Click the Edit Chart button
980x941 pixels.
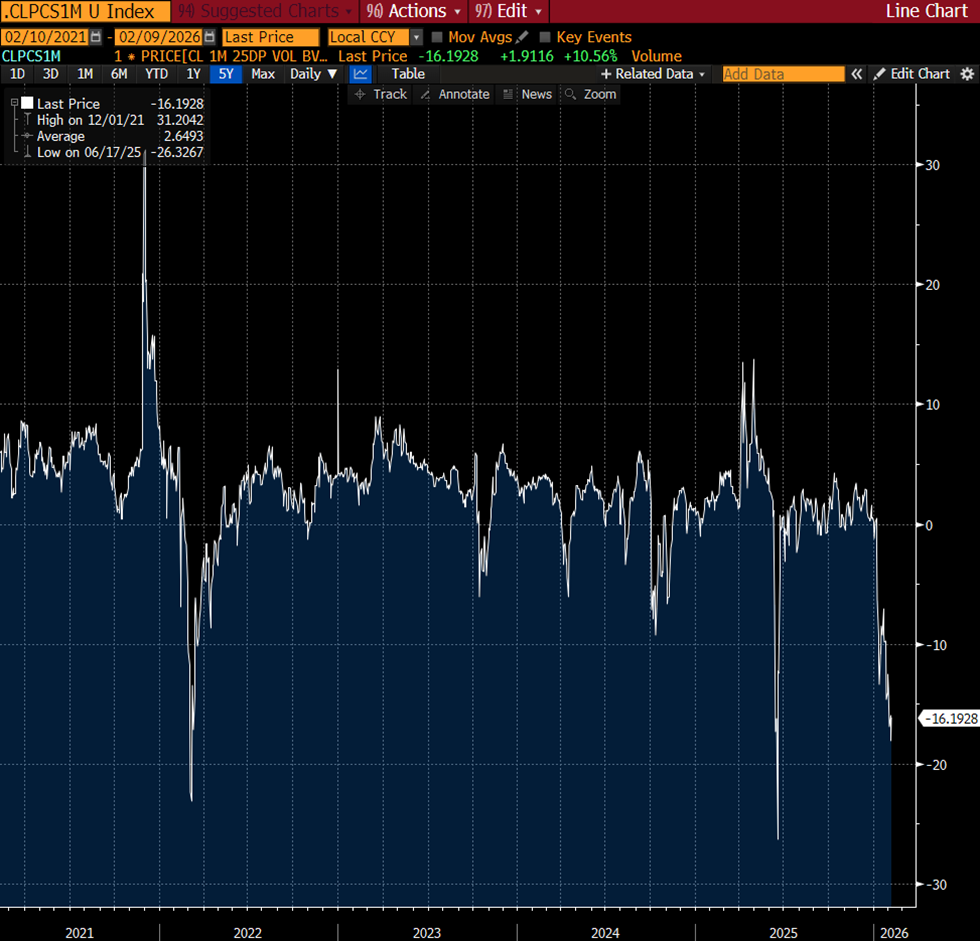(x=911, y=74)
